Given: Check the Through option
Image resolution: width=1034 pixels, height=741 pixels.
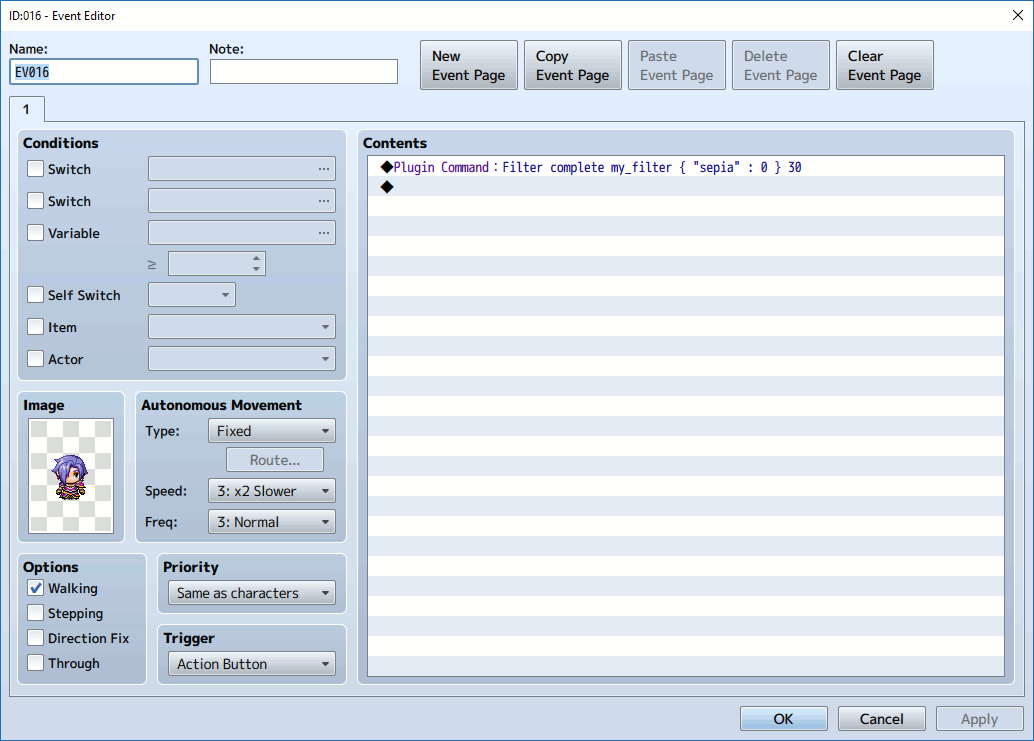Looking at the screenshot, I should [x=36, y=663].
